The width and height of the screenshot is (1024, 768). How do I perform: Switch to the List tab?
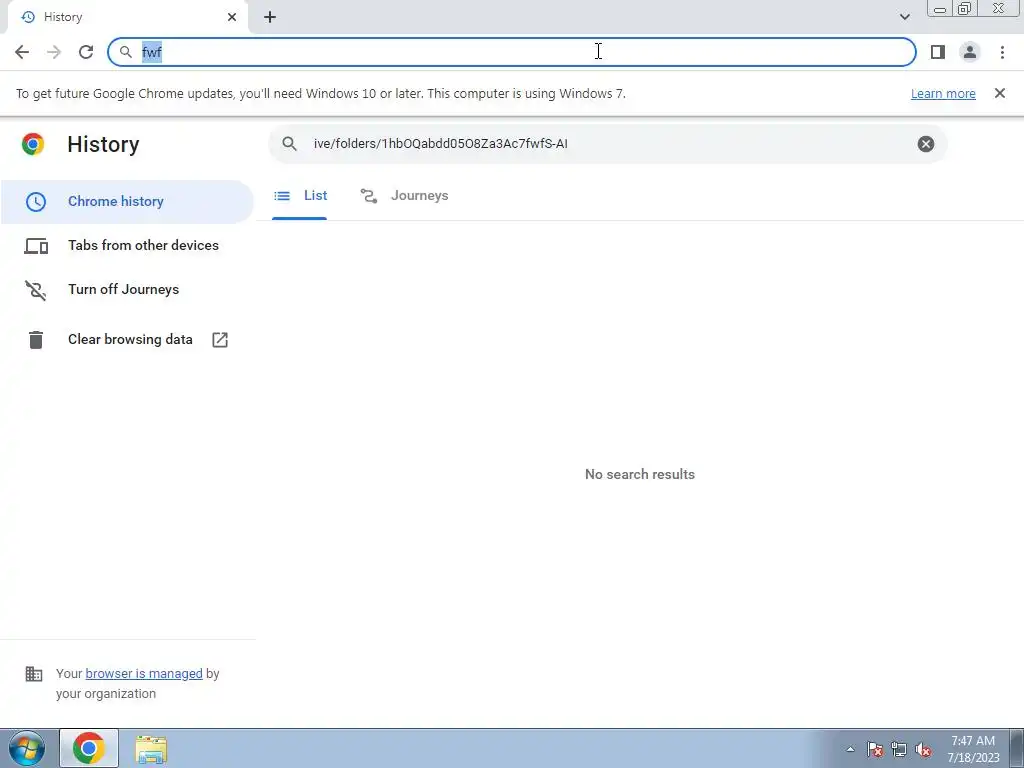point(300,196)
